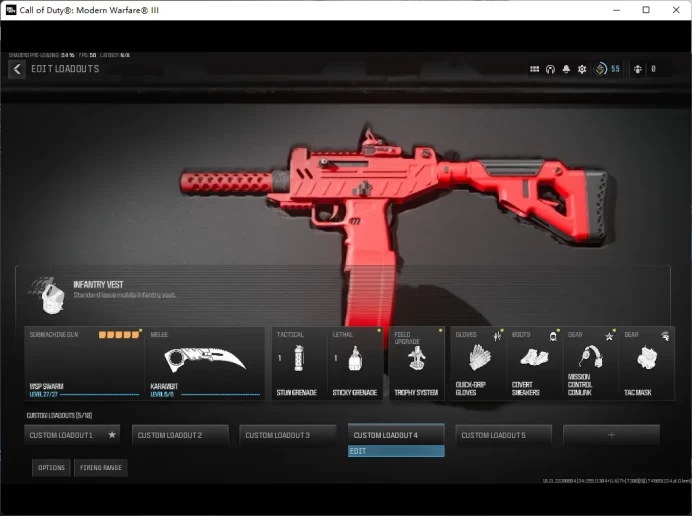Select the Trophy System field upgrade
The image size is (692, 516).
coord(417,363)
